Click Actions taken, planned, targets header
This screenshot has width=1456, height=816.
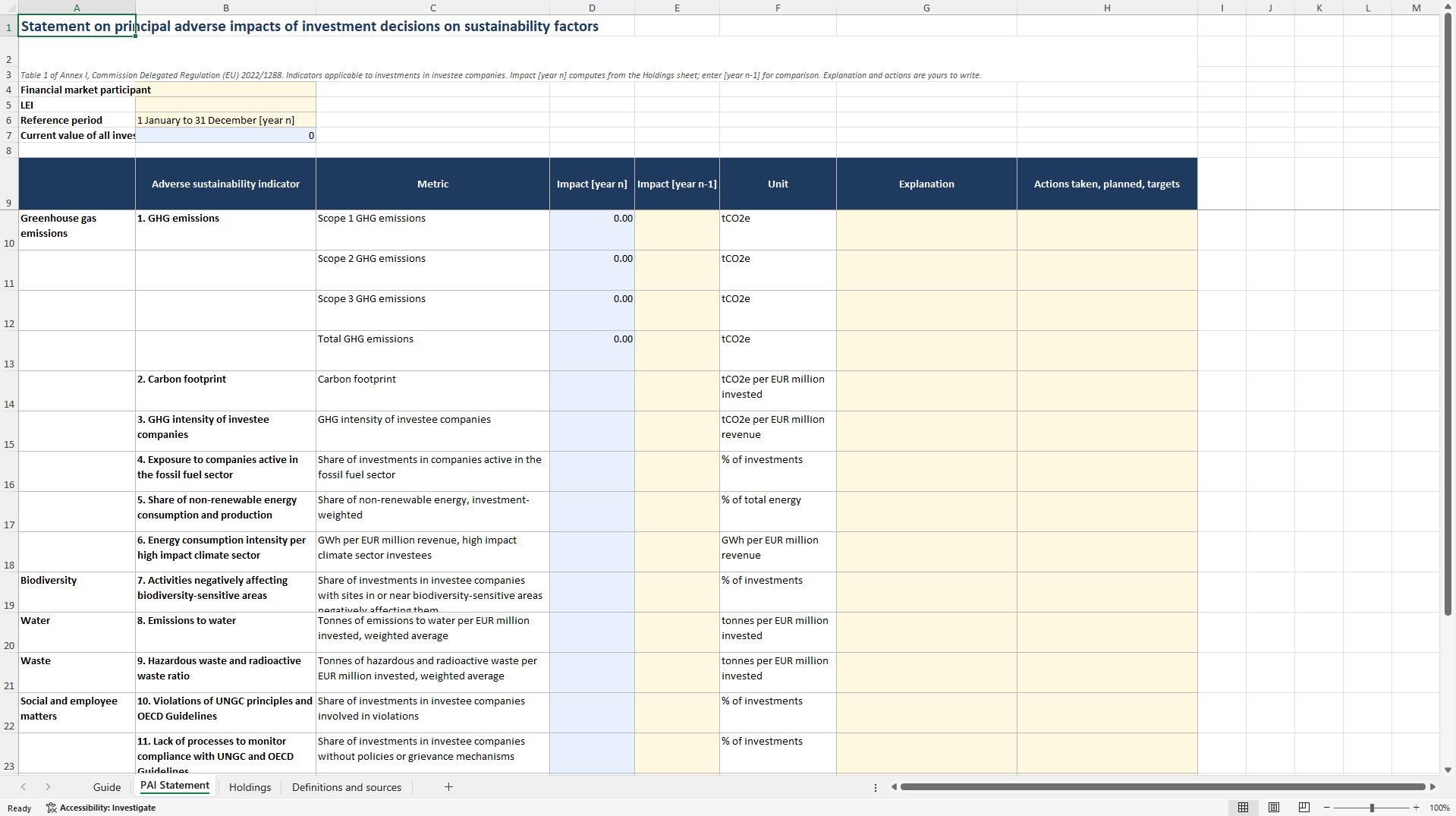coord(1107,184)
